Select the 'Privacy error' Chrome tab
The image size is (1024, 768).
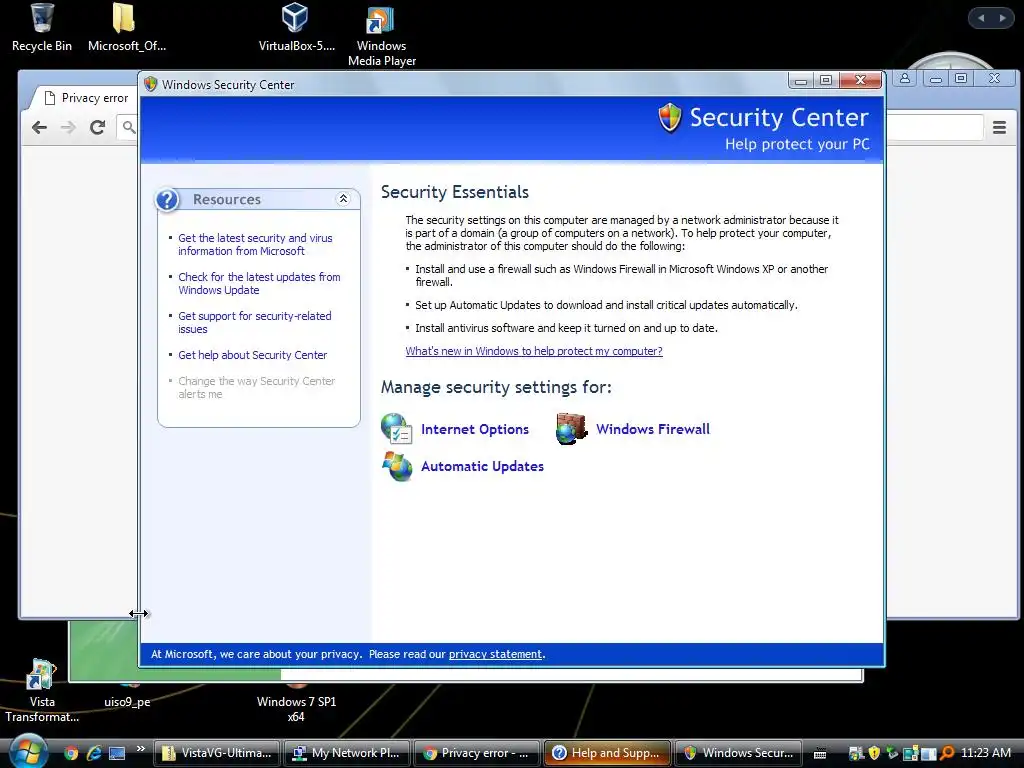86,98
